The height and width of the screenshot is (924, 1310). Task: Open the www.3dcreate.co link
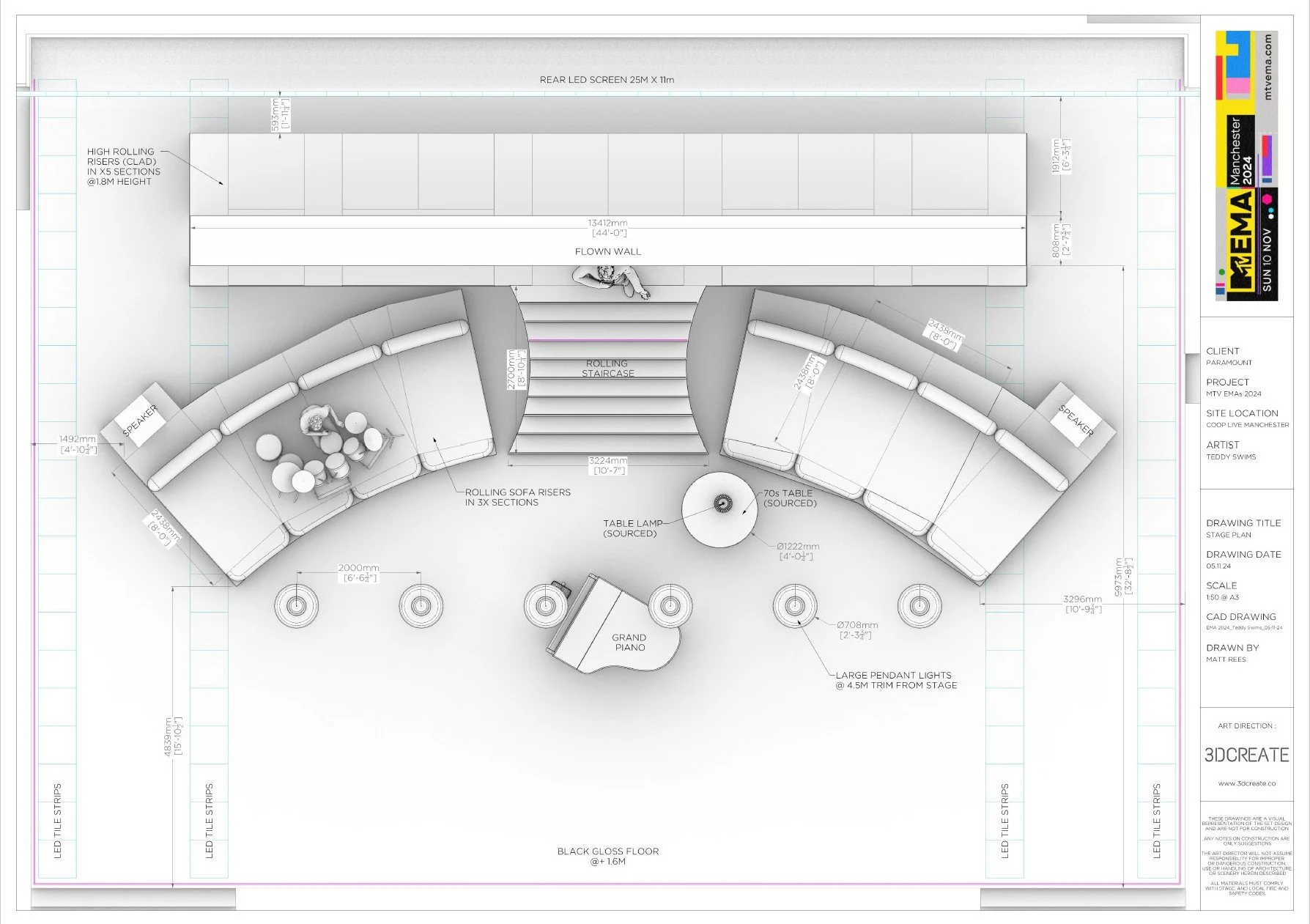pyautogui.click(x=1246, y=783)
